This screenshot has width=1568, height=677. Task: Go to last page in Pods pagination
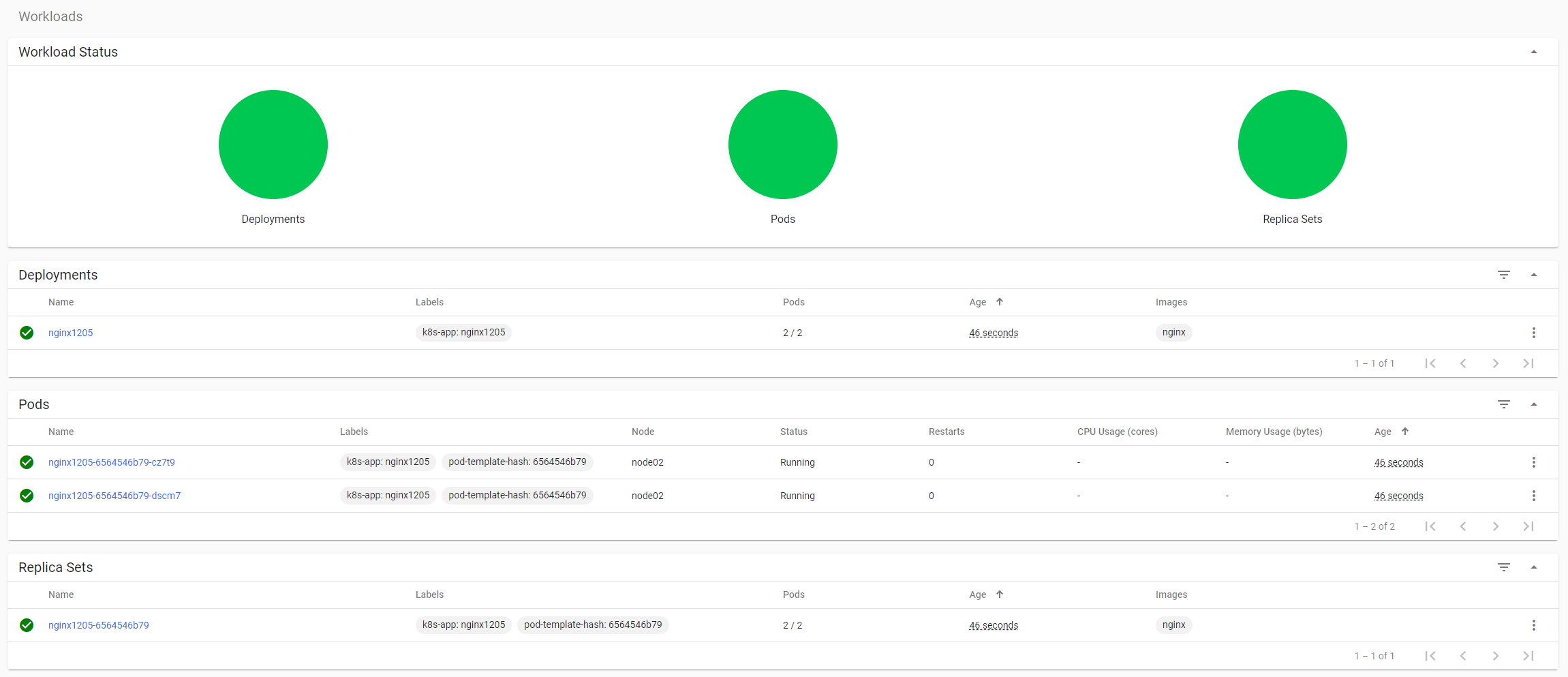tap(1528, 526)
